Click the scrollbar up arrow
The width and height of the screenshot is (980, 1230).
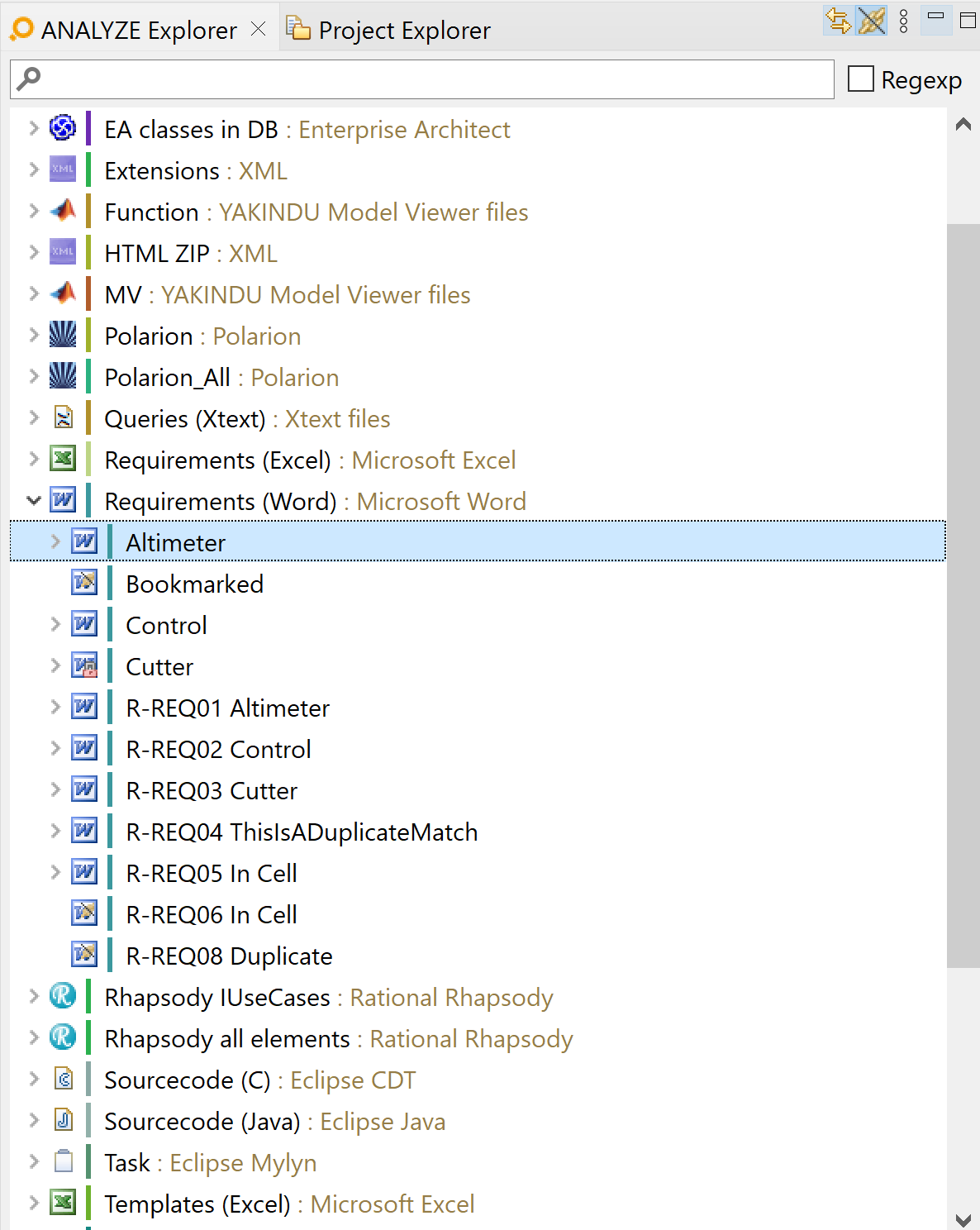tap(963, 125)
